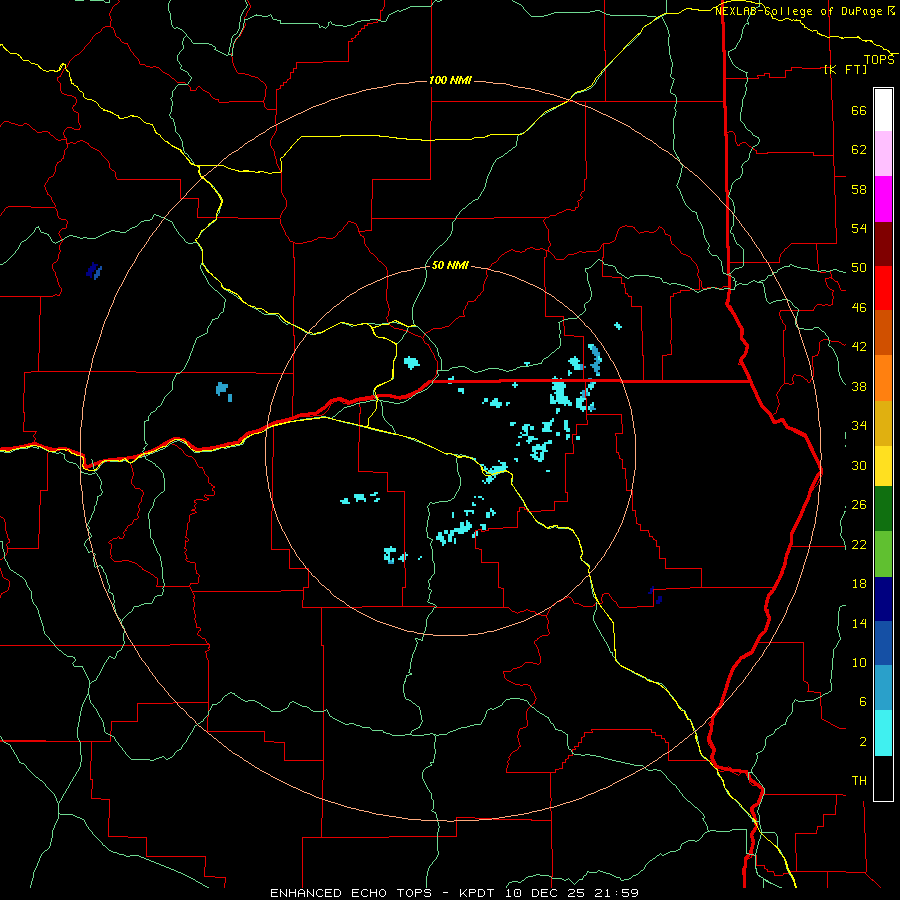900x900 pixels.
Task: Click the steel light-blue legend swatch
Action: coord(883,688)
